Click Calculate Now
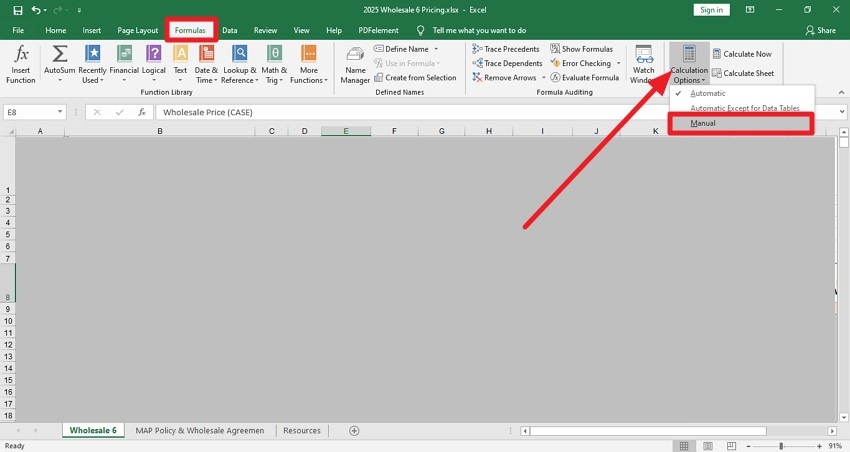The height and width of the screenshot is (452, 850). [742, 54]
